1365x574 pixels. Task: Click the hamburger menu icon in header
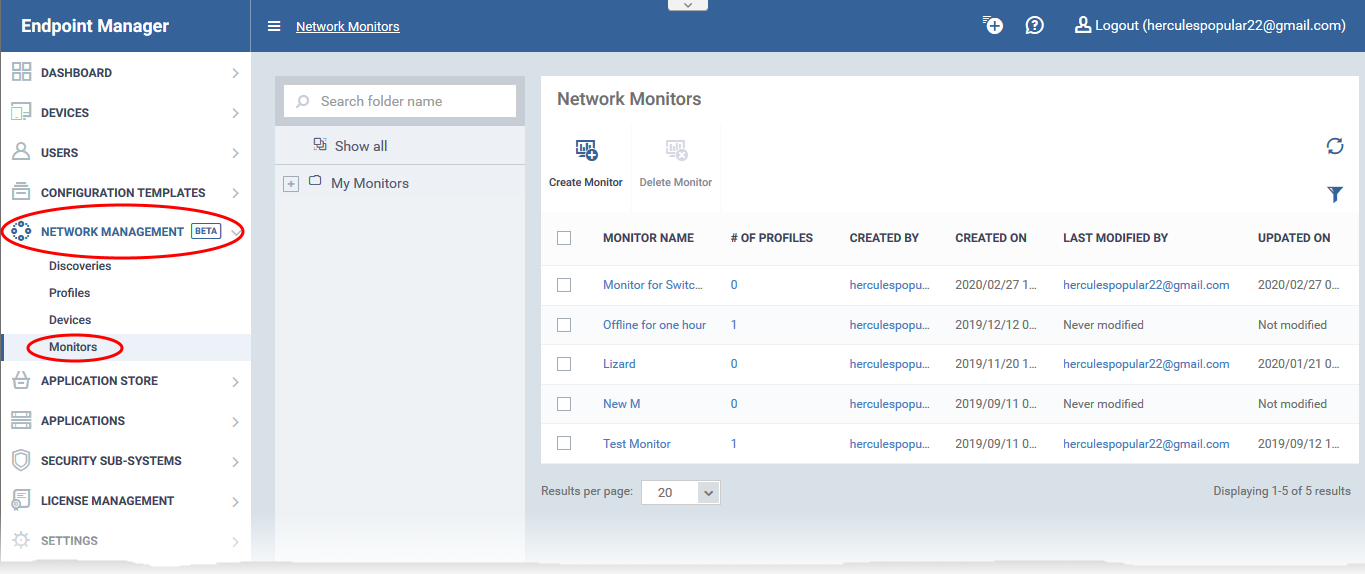point(274,27)
